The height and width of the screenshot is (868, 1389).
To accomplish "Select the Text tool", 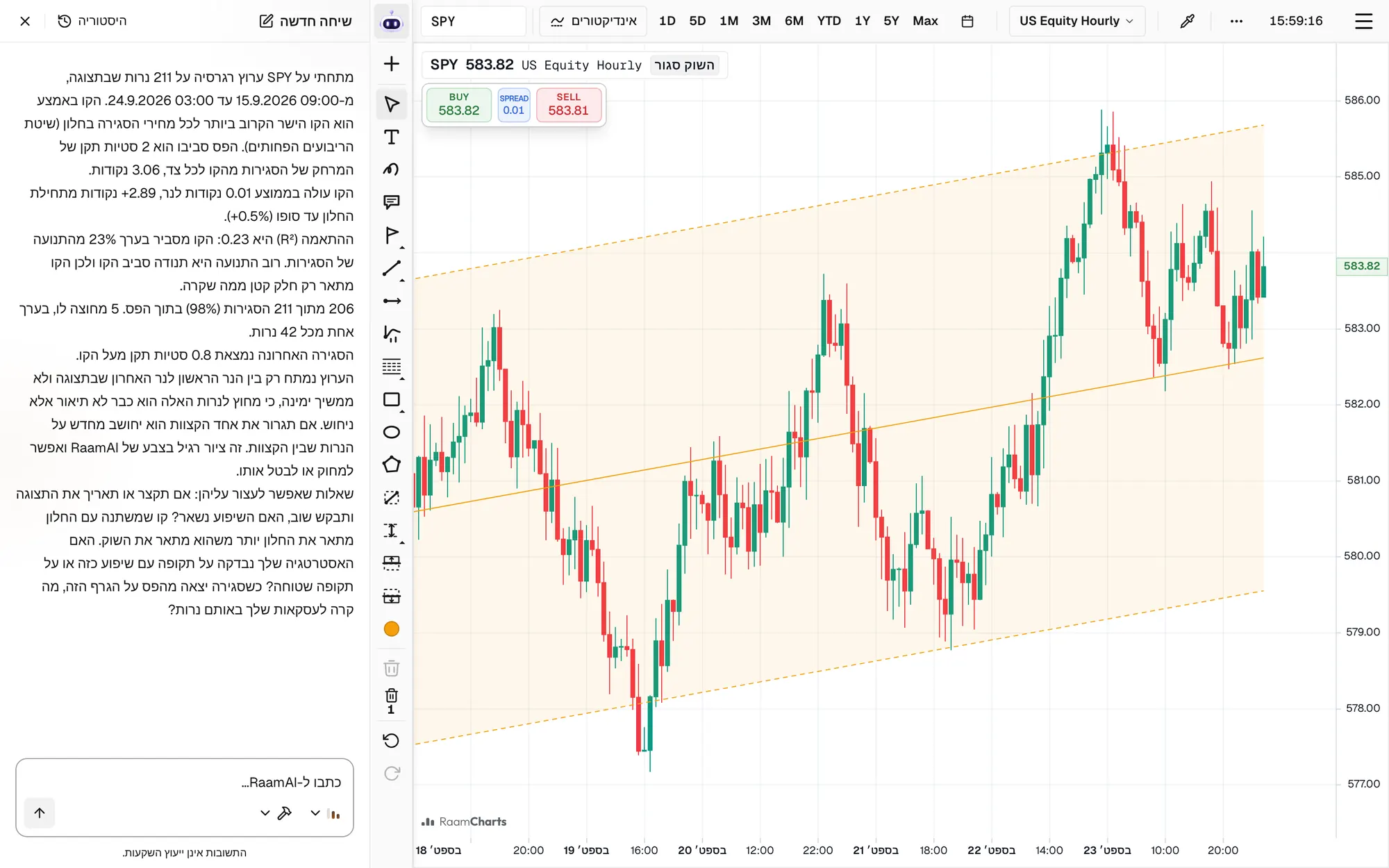I will (392, 137).
